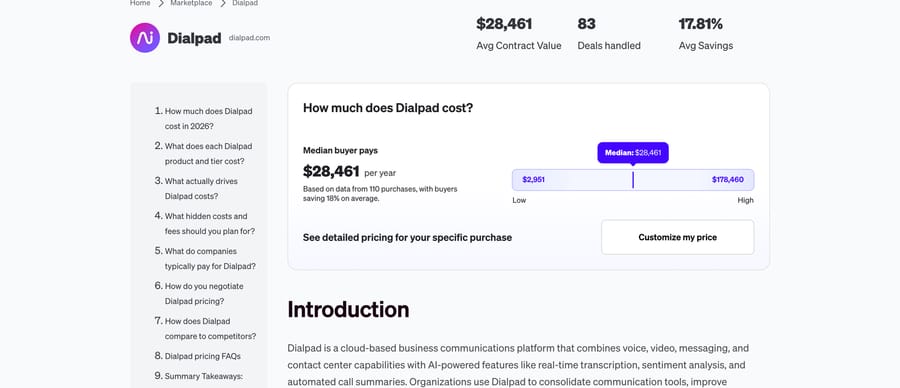
Task: Select the '83' Deals handled figure
Action: pyautogui.click(x=586, y=24)
